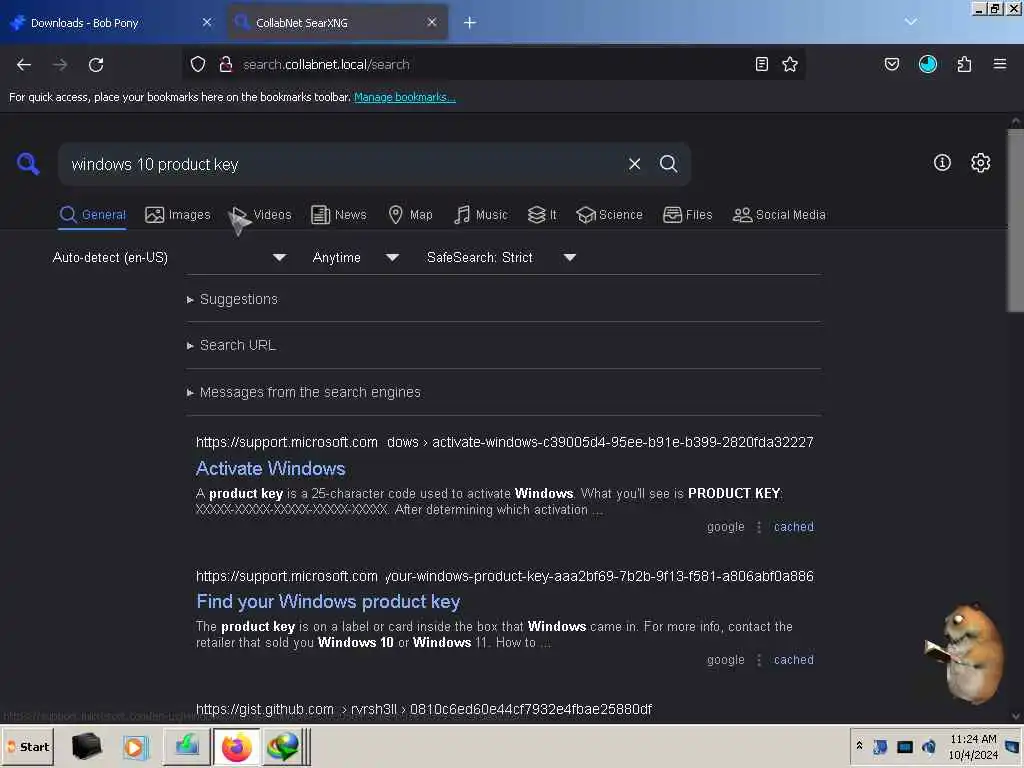Click the volume speaker tray icon

coord(929,746)
